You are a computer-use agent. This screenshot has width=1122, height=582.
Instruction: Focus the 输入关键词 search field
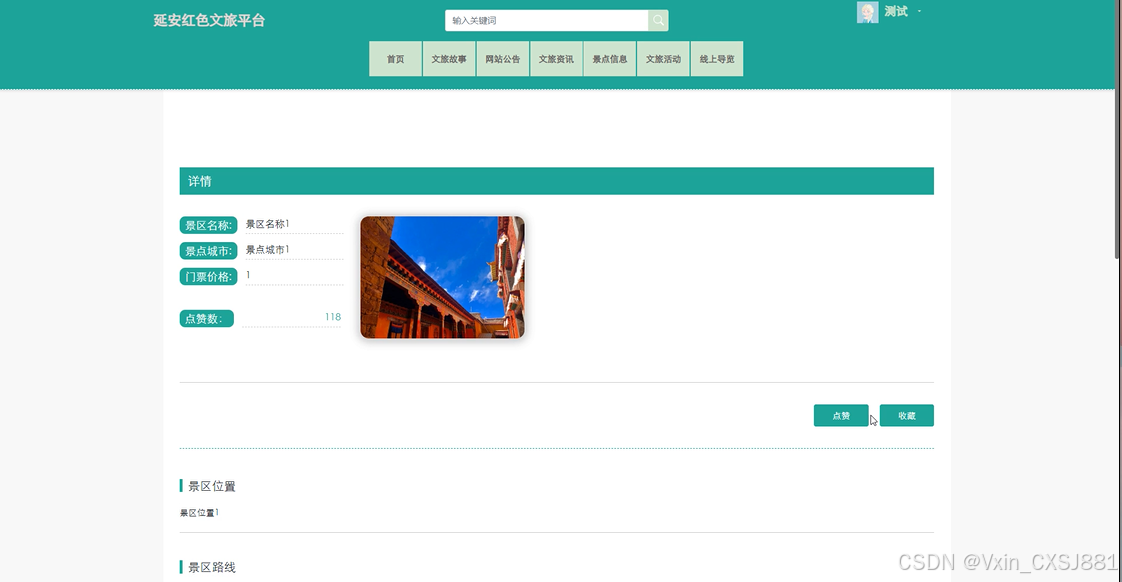[547, 20]
